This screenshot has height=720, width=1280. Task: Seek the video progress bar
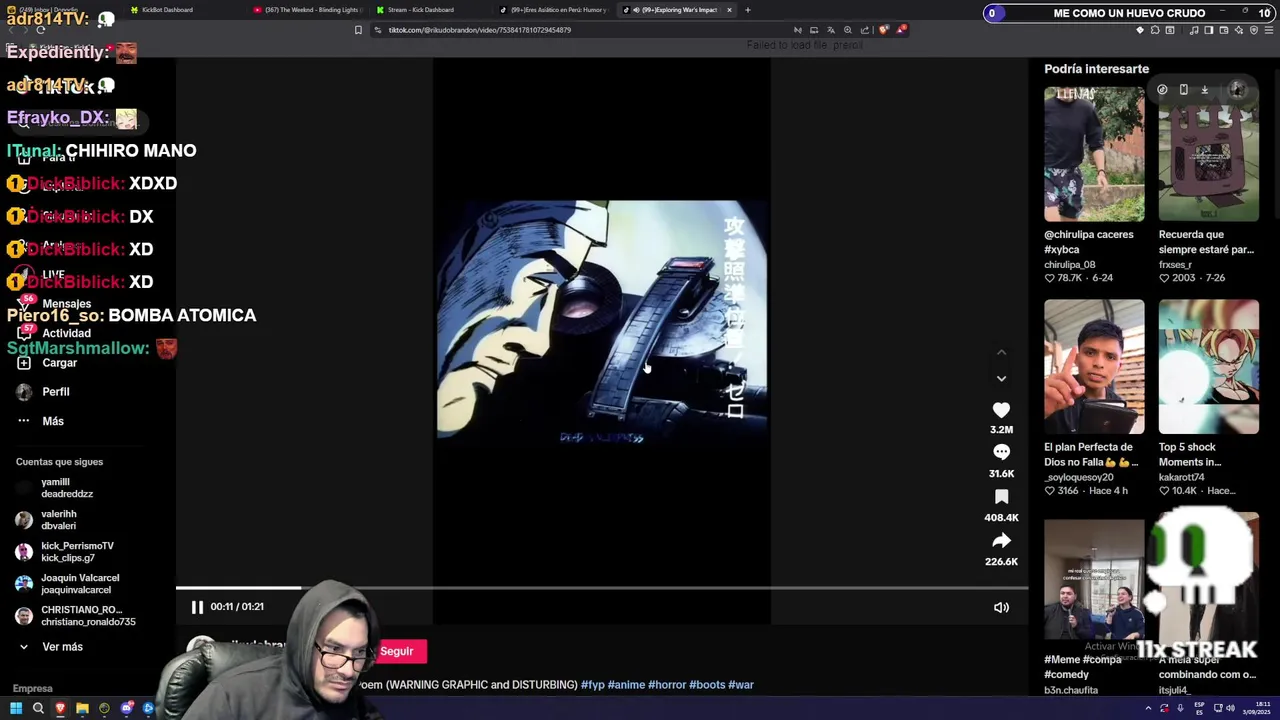(x=602, y=588)
